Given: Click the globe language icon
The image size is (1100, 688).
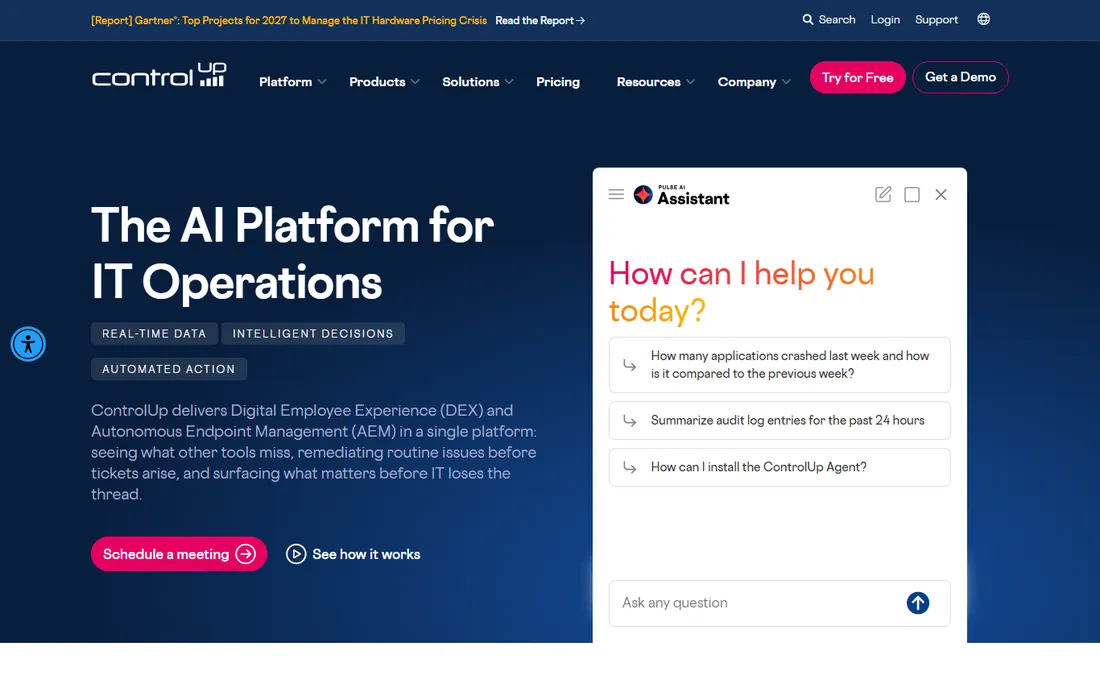Looking at the screenshot, I should [x=984, y=20].
